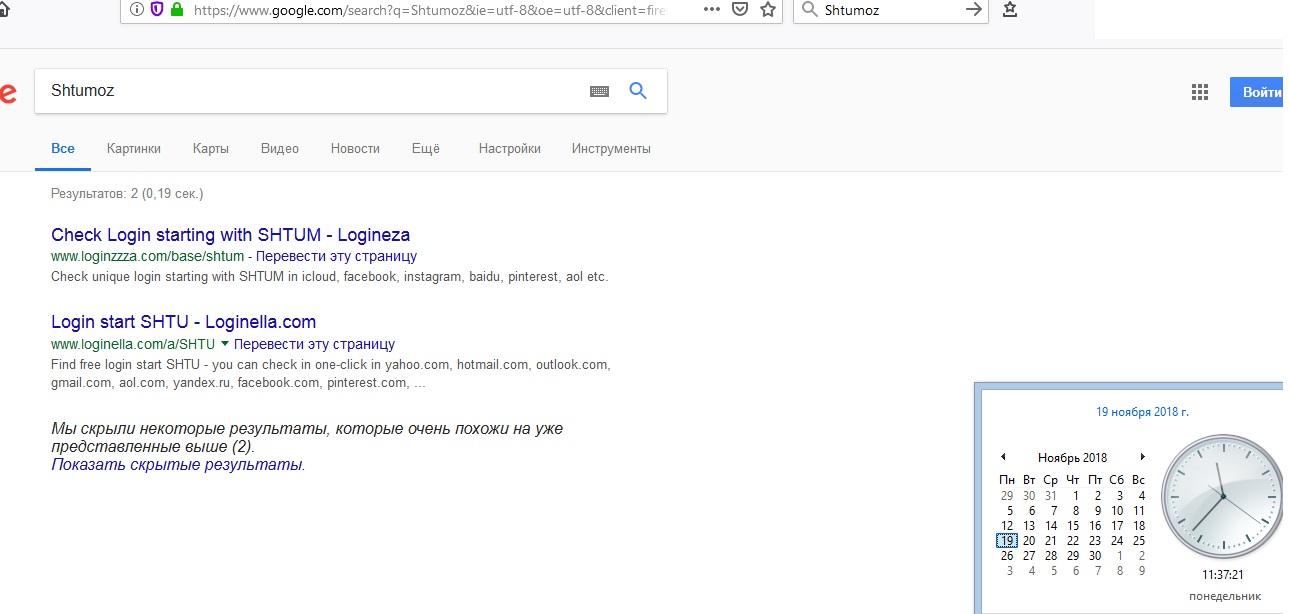Click the 'Ноябрь 2018' month title

click(x=1072, y=457)
